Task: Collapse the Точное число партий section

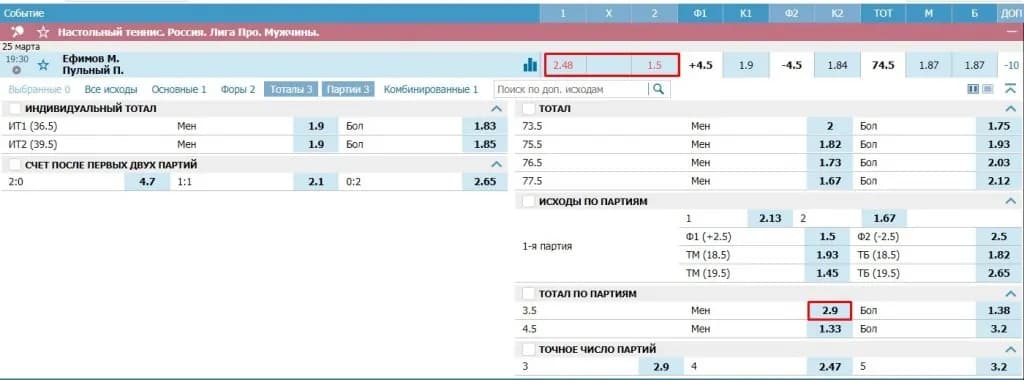Action: (1011, 349)
